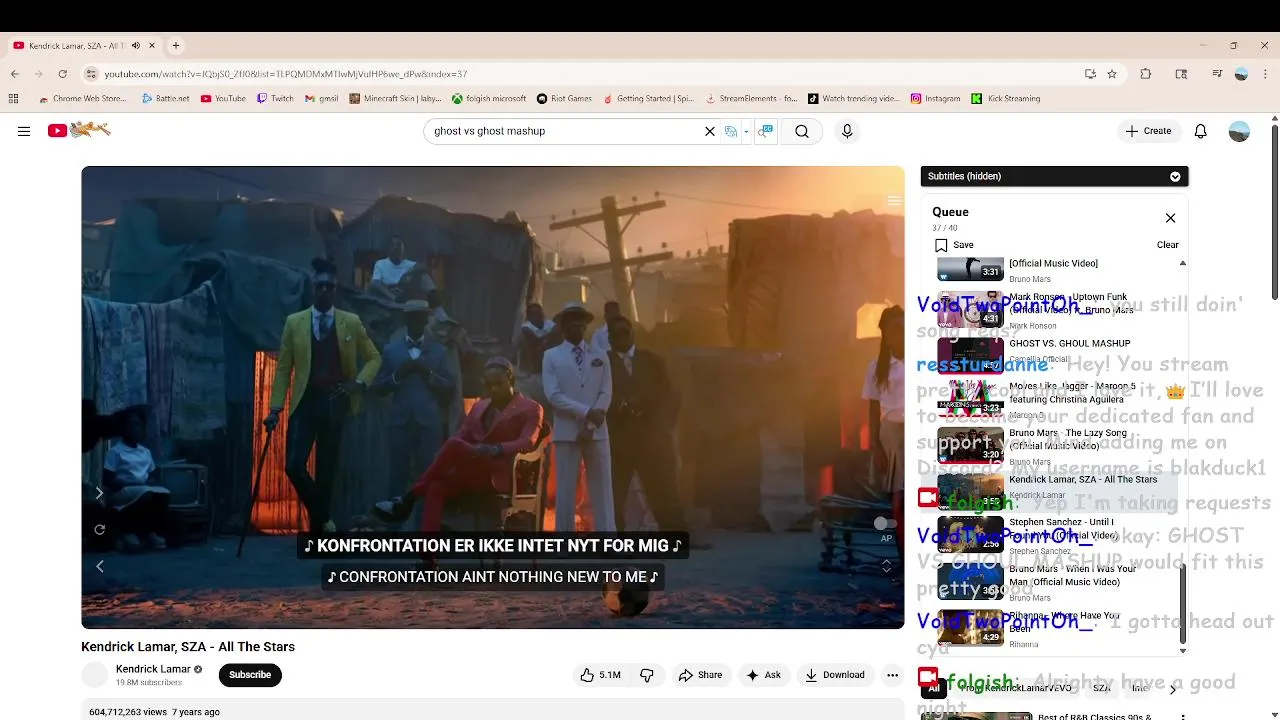Open the notifications bell
The image size is (1280, 720).
[1201, 131]
